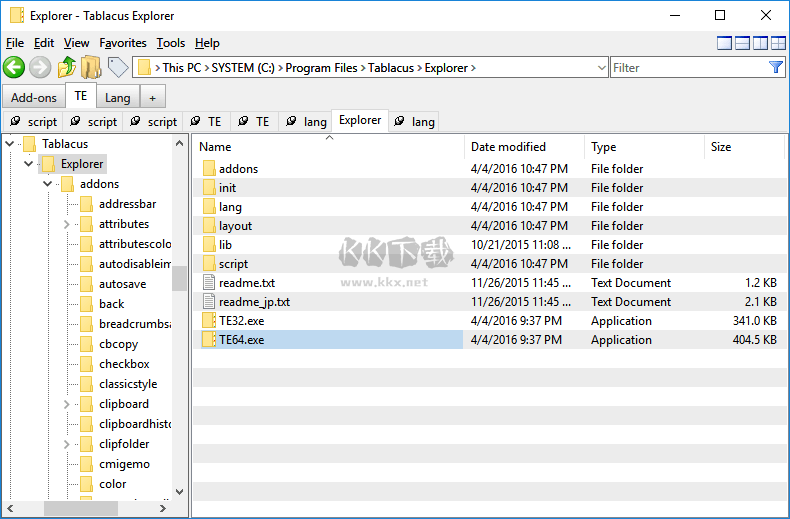Switch to the Add-ons tab
790x519 pixels.
point(34,97)
